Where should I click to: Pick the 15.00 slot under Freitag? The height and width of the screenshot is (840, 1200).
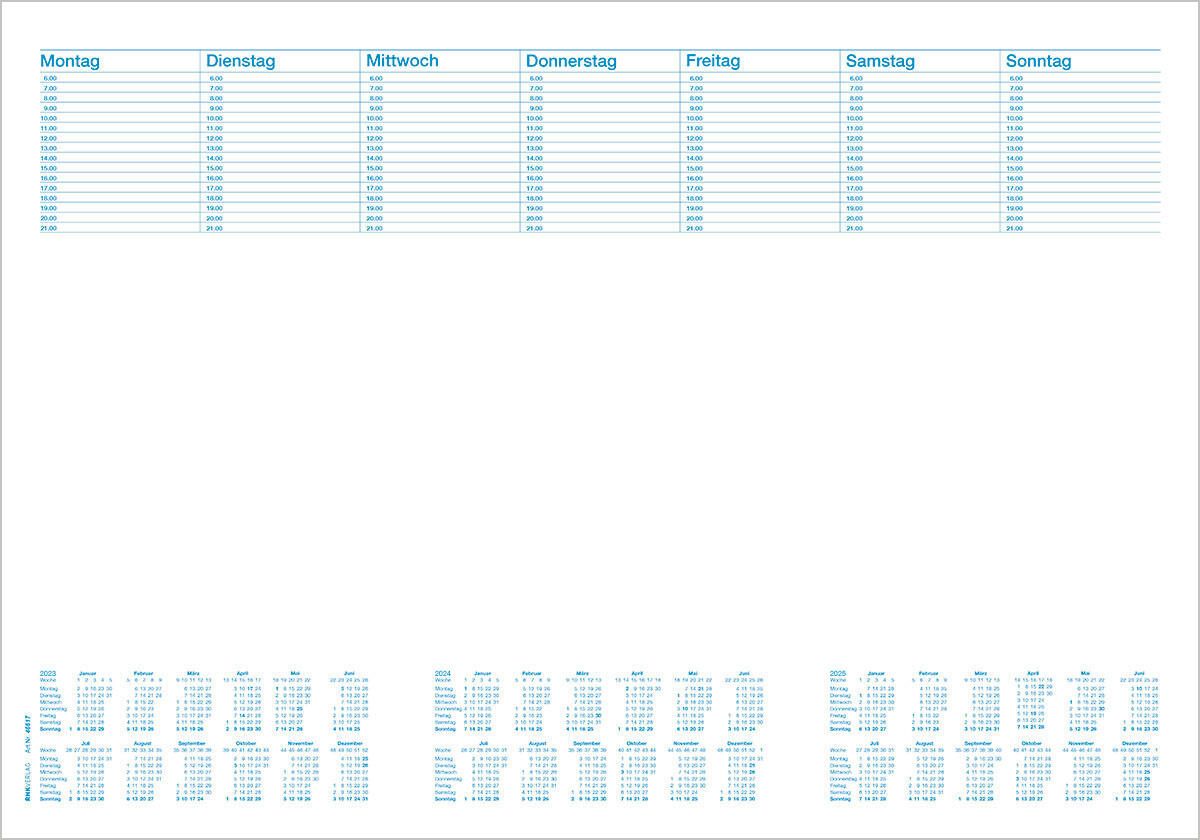click(760, 168)
